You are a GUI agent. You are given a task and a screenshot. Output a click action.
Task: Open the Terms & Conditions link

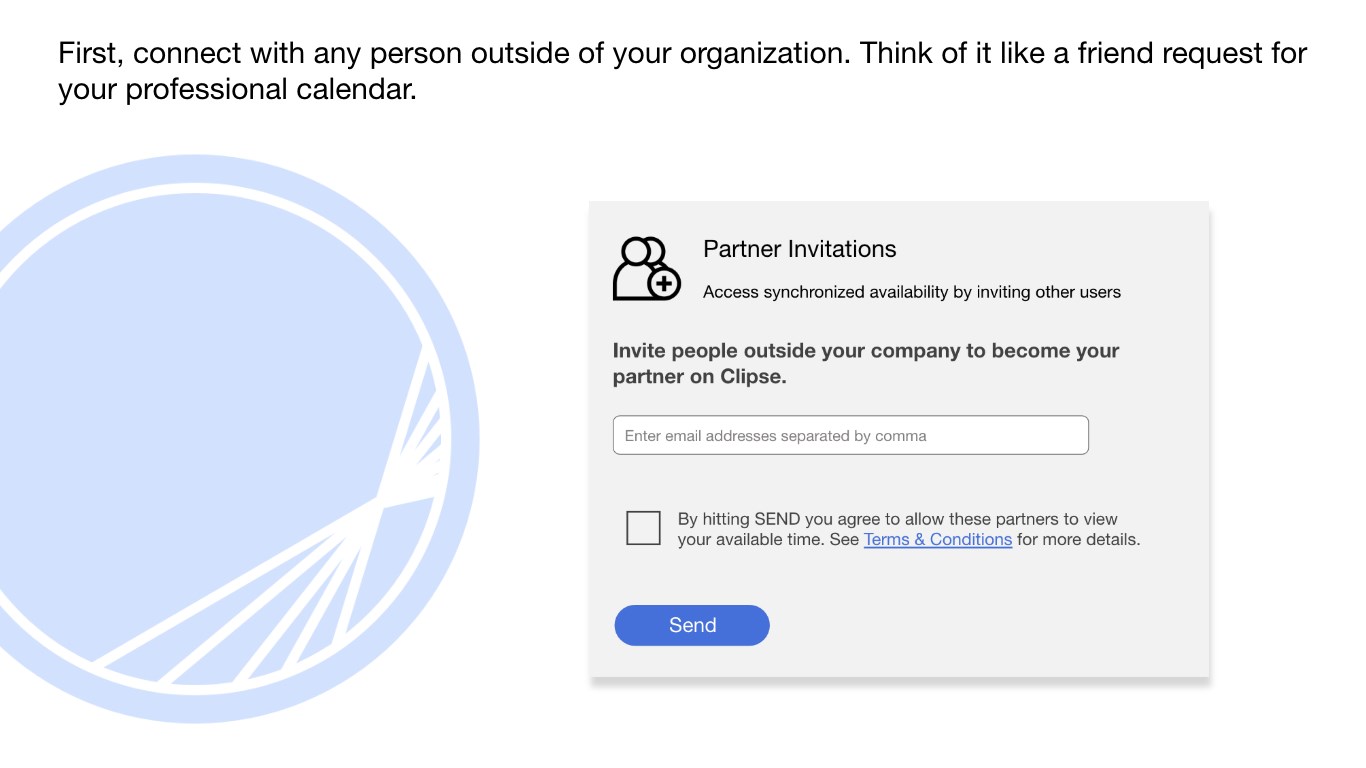coord(937,540)
